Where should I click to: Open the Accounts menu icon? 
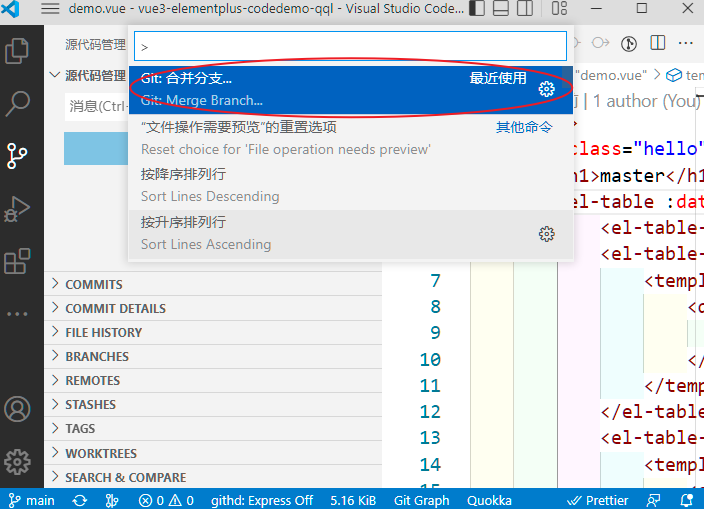[17, 409]
